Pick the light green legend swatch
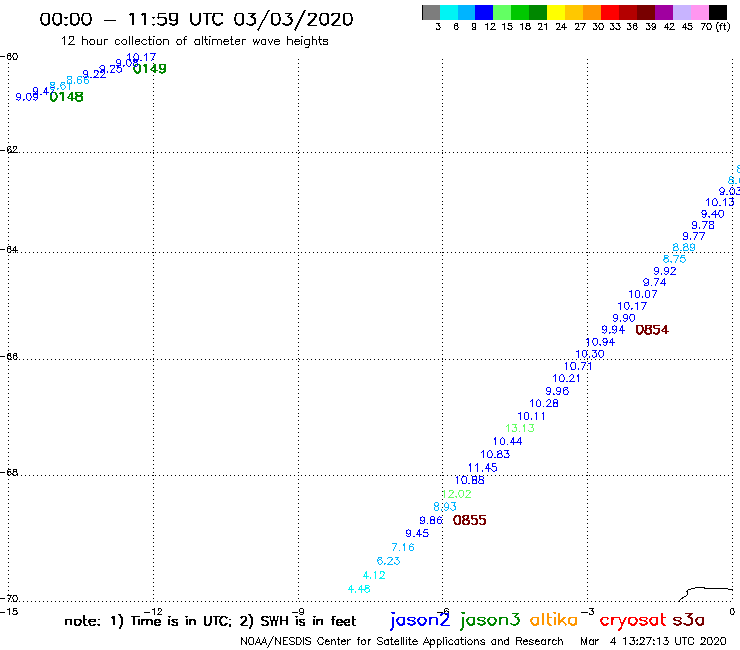Image resolution: width=740 pixels, height=650 pixels. click(502, 12)
